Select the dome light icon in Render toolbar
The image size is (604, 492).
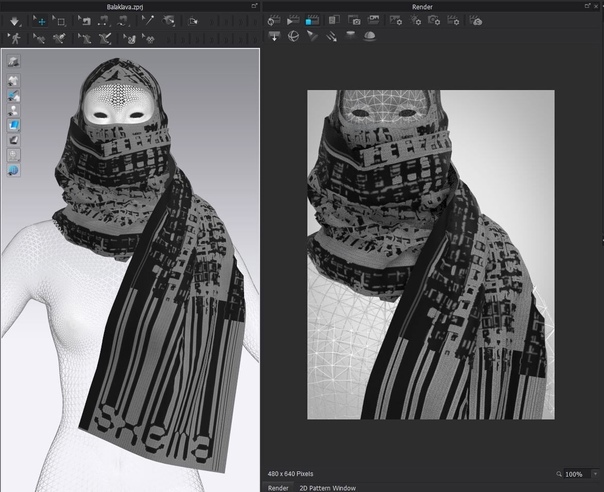(x=370, y=36)
